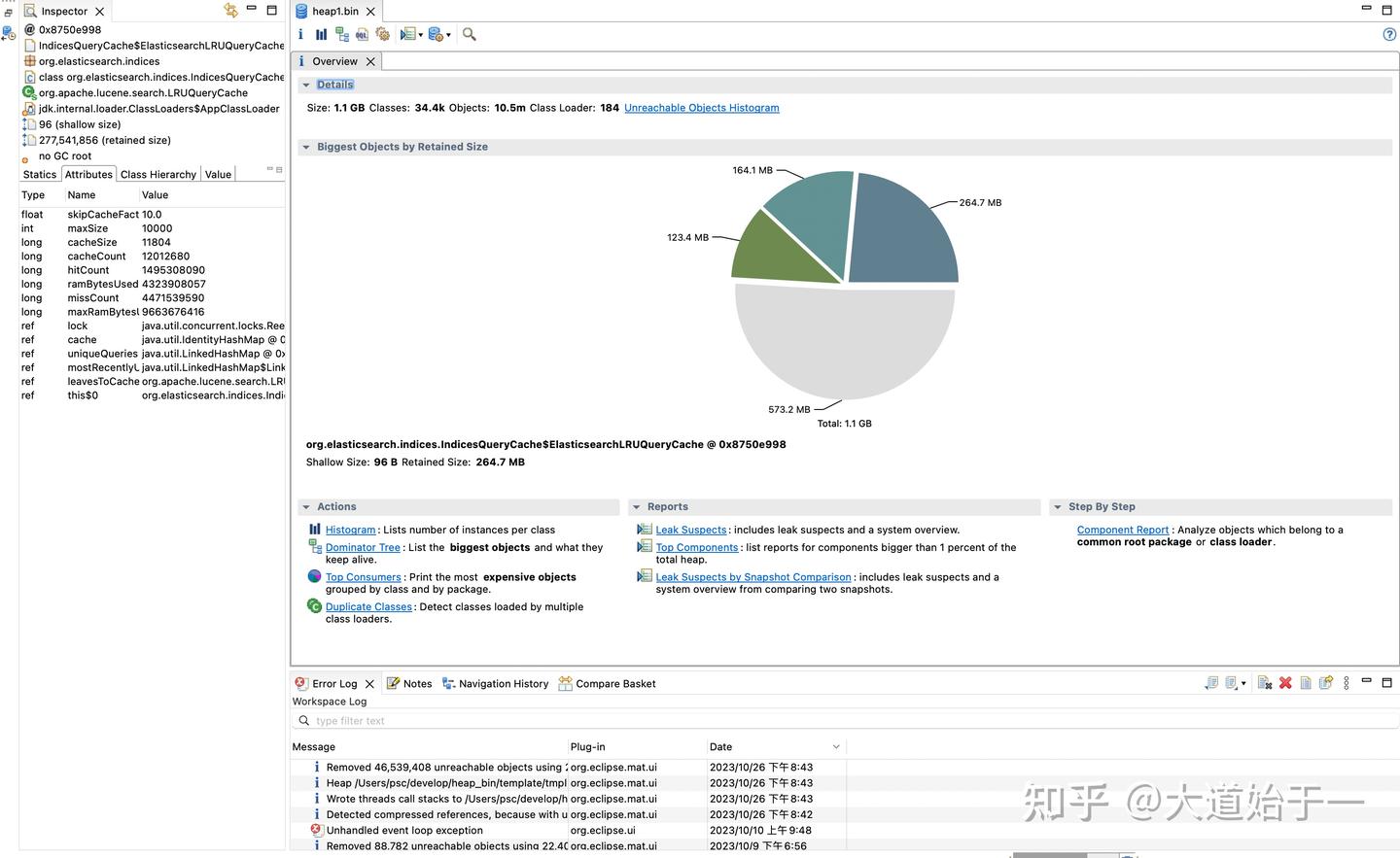The image size is (1400, 858).
Task: Open the query browser dropdown arrow
Action: click(x=422, y=35)
